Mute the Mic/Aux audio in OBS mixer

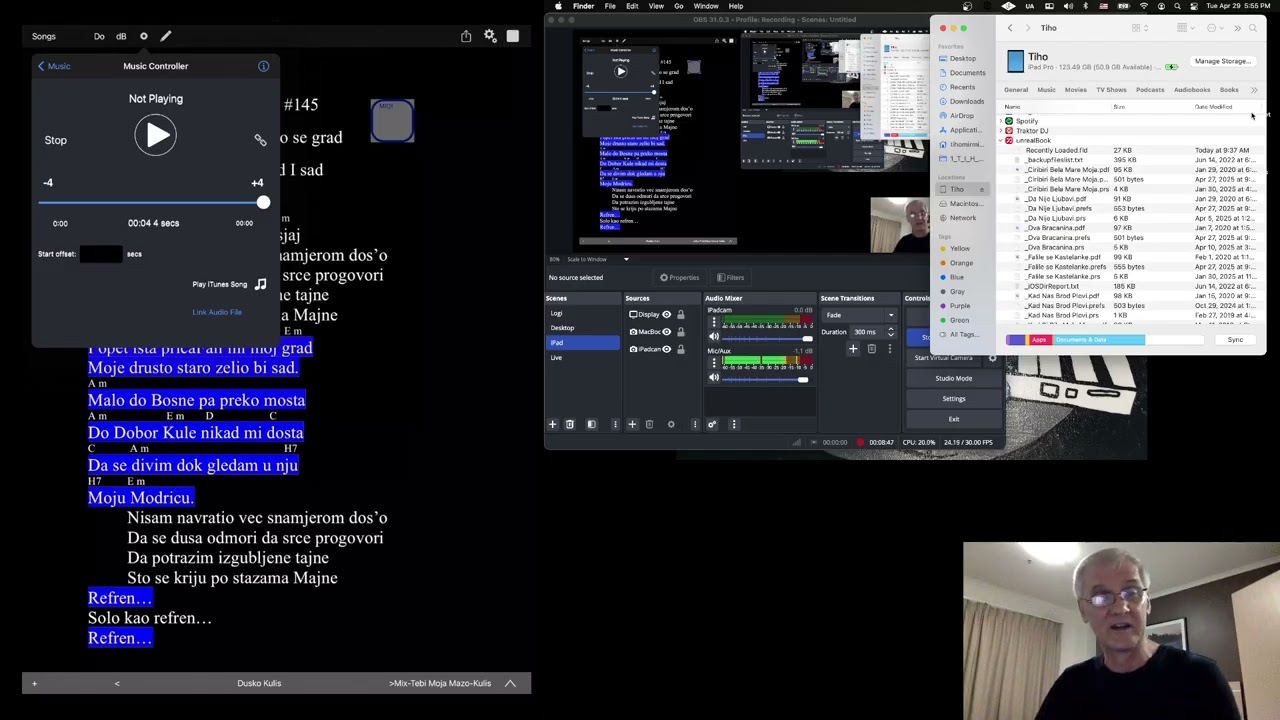pos(714,379)
